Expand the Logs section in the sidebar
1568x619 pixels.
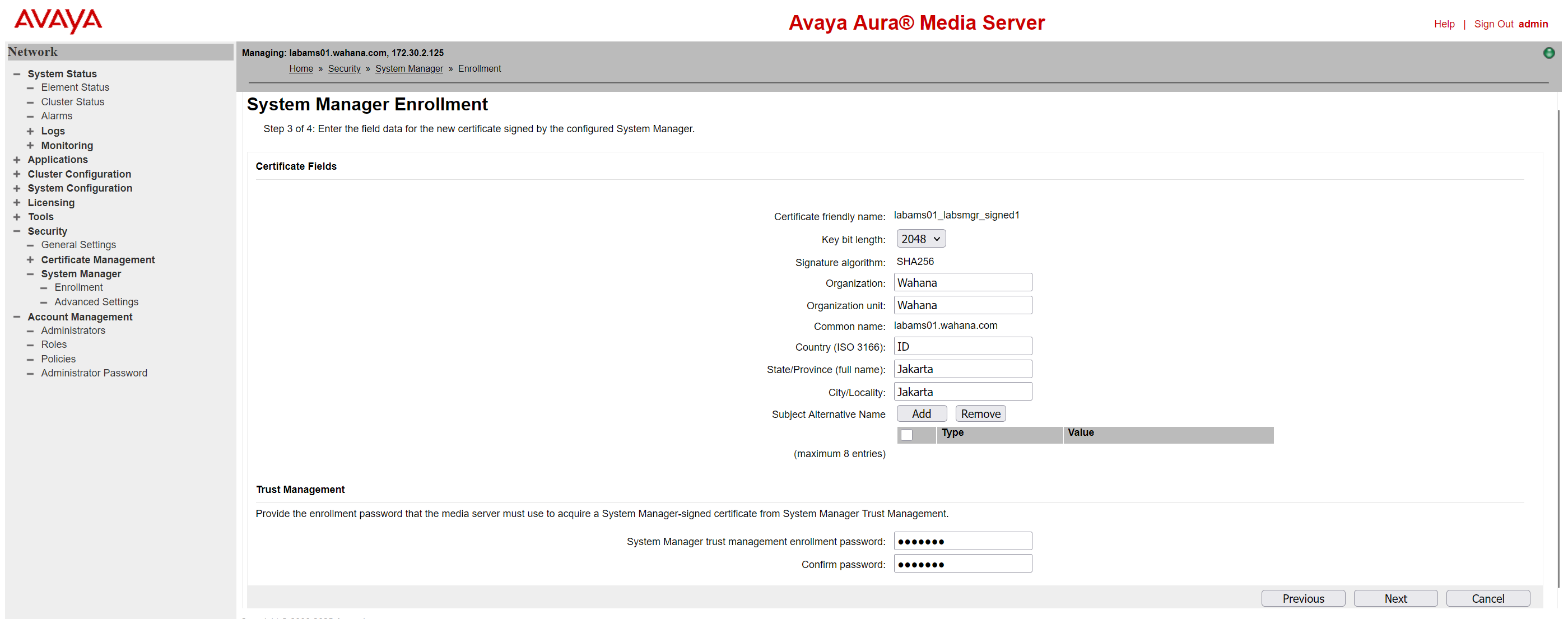[30, 131]
